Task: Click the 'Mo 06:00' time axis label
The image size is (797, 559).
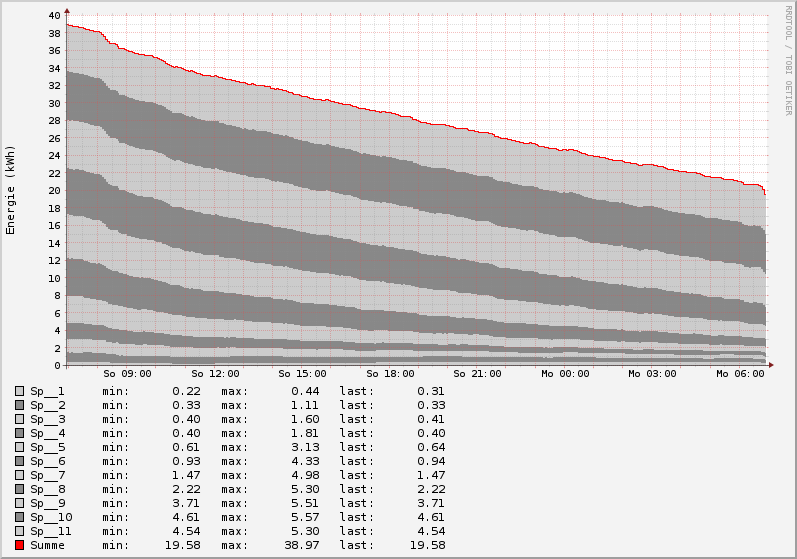Action: pos(740,374)
